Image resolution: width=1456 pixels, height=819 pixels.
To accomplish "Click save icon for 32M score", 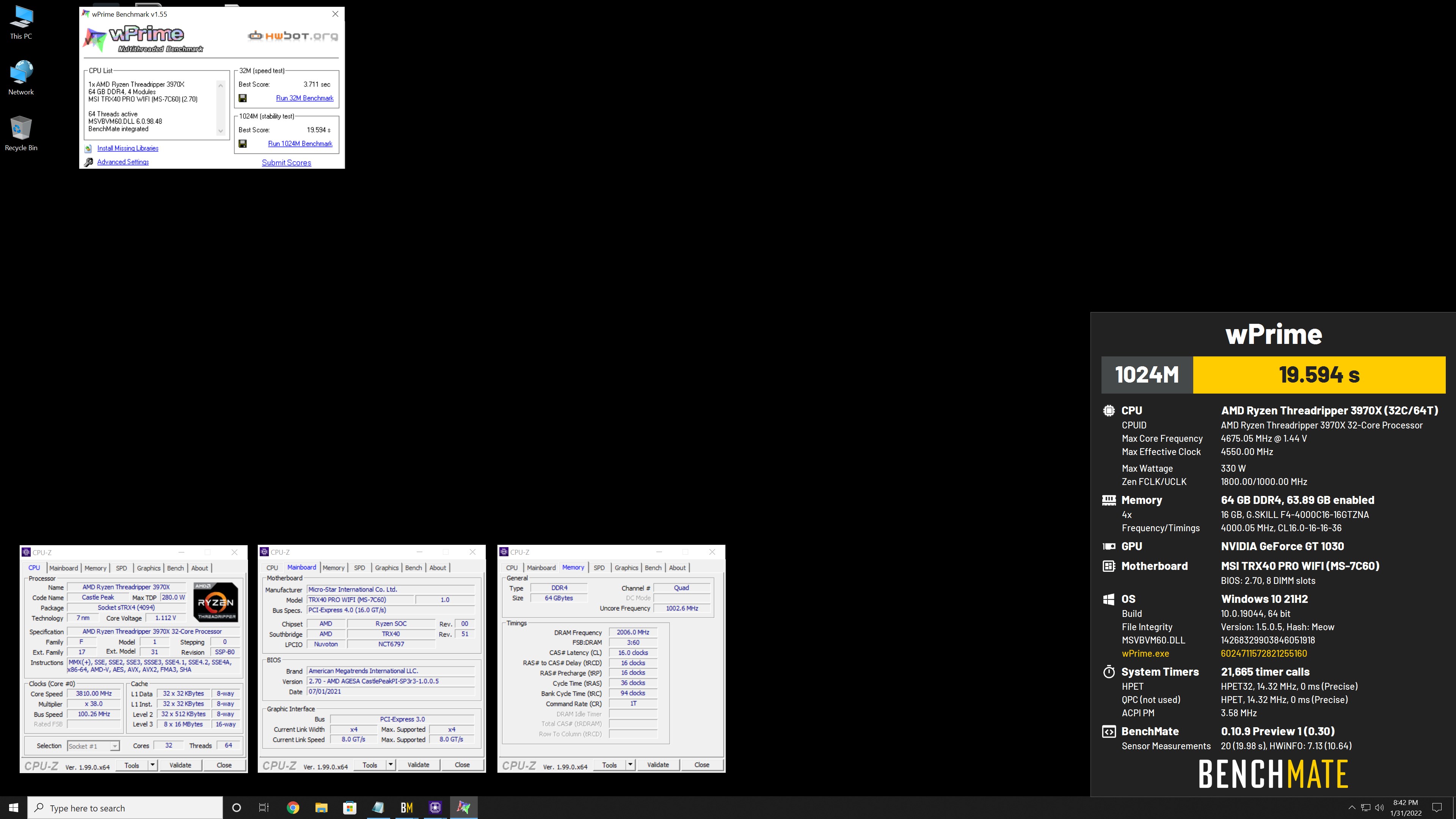I will [243, 98].
